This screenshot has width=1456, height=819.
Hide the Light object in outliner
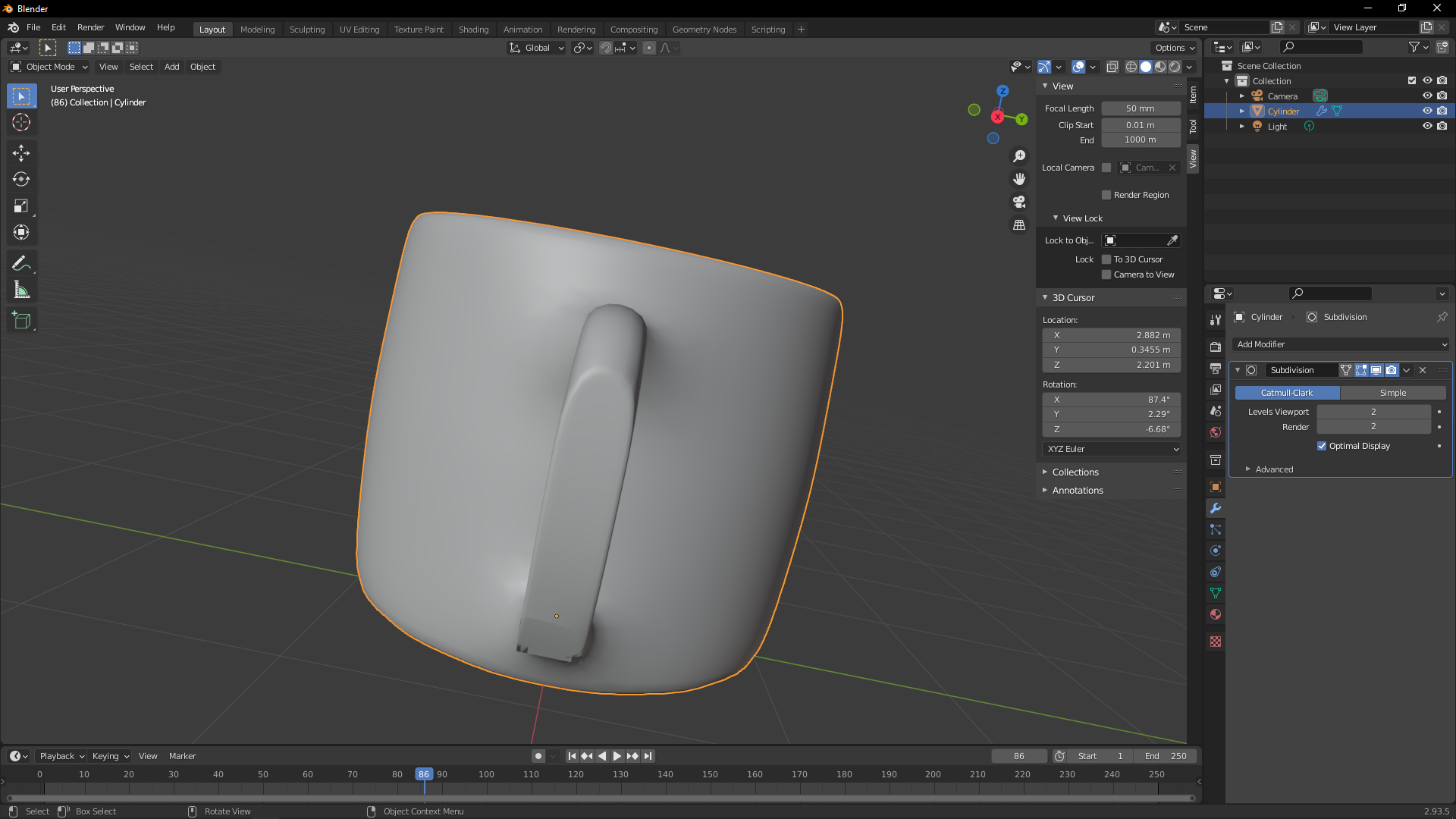(1426, 126)
